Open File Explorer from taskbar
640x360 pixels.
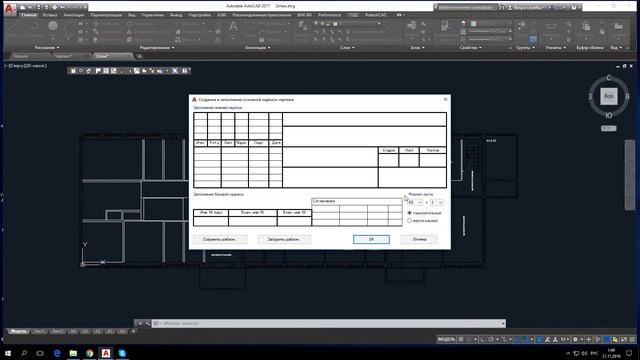73,353
